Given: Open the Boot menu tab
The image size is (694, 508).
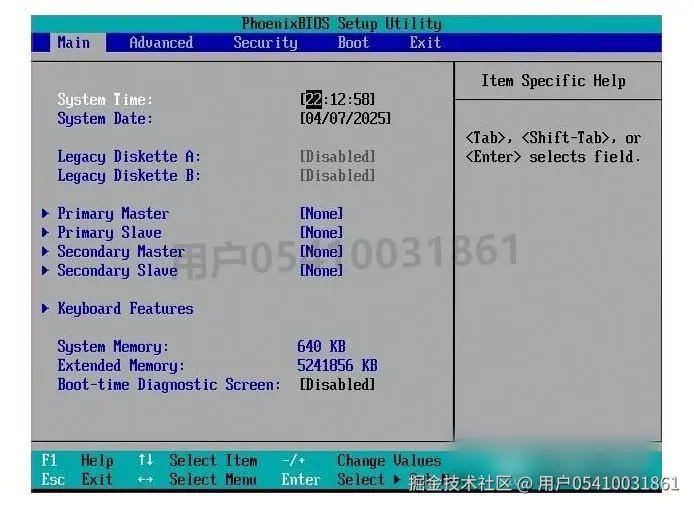Looking at the screenshot, I should [353, 43].
